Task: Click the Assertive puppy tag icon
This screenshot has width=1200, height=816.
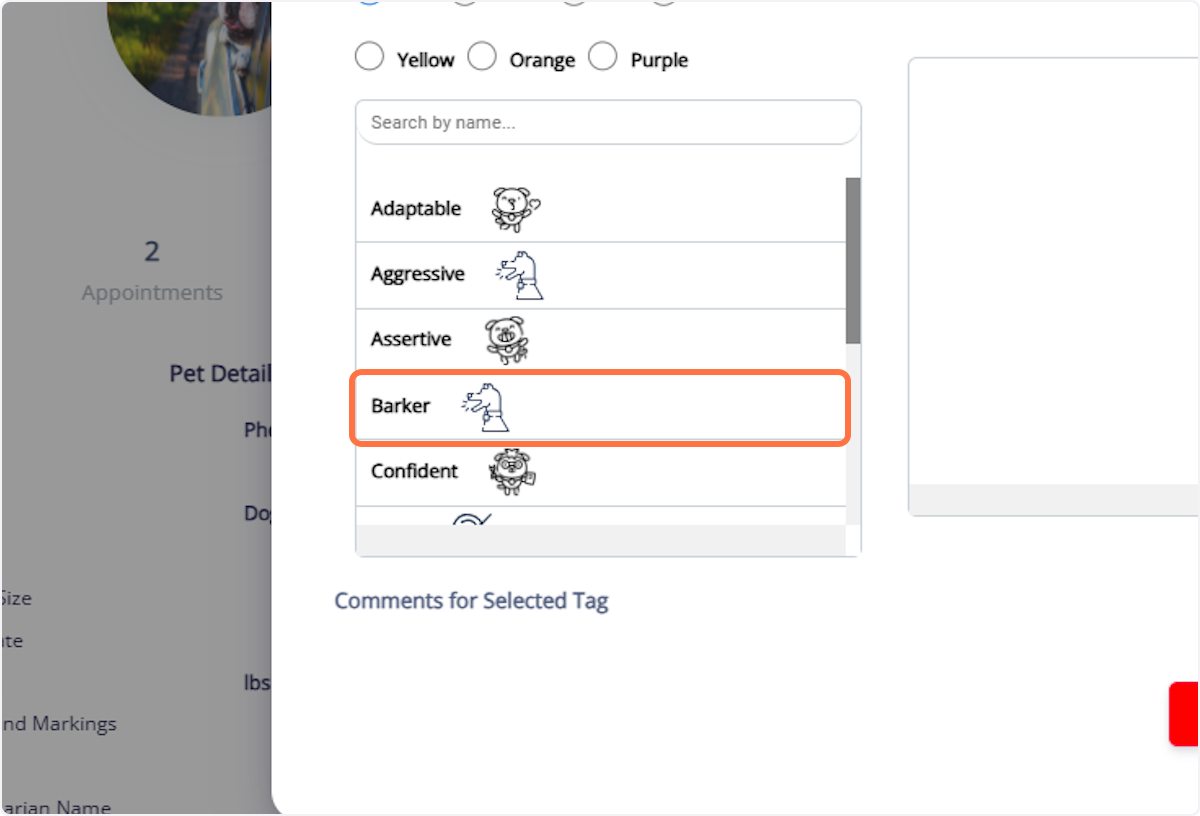Action: coord(505,339)
